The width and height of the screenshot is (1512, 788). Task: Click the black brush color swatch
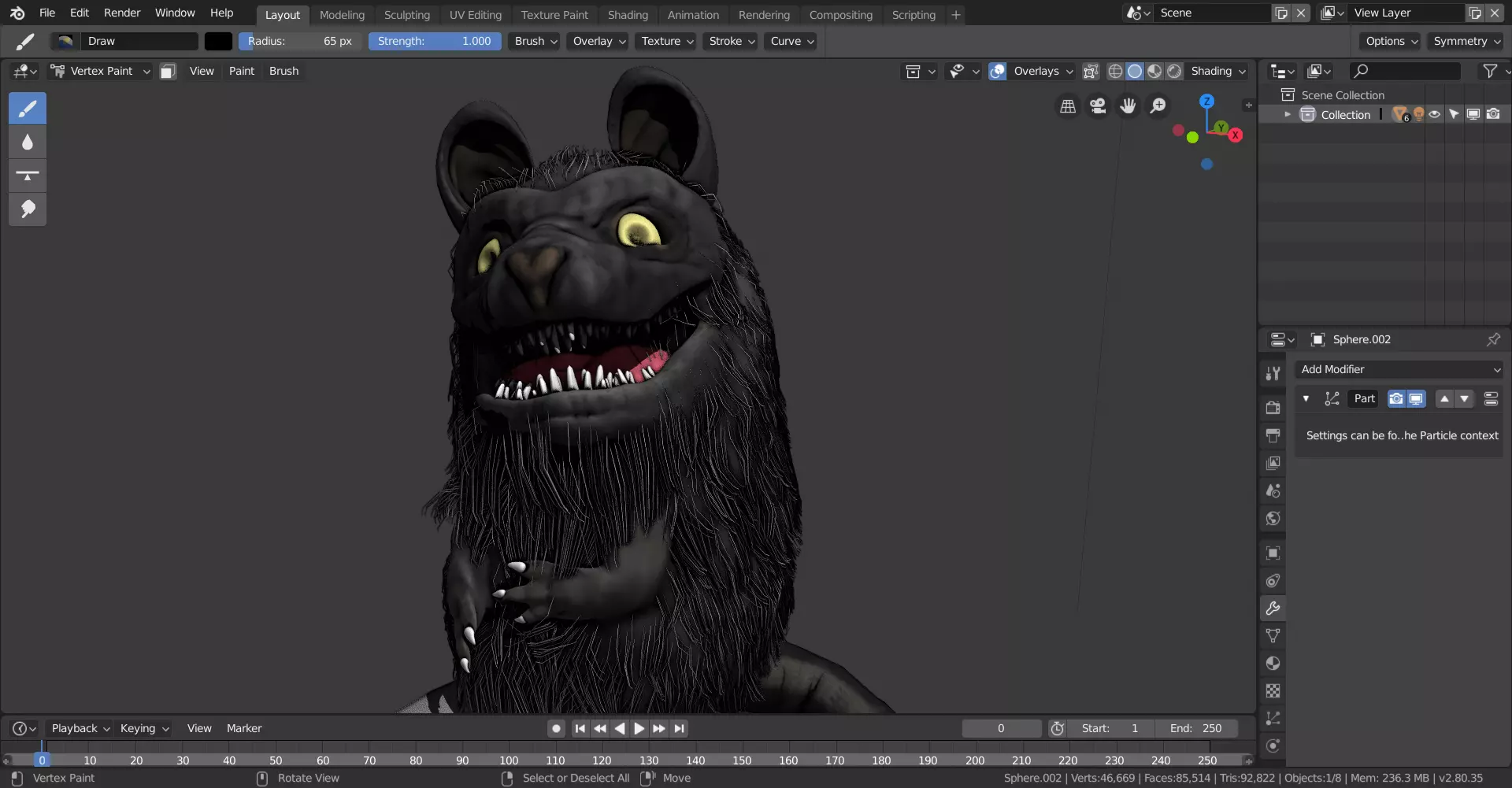[218, 41]
